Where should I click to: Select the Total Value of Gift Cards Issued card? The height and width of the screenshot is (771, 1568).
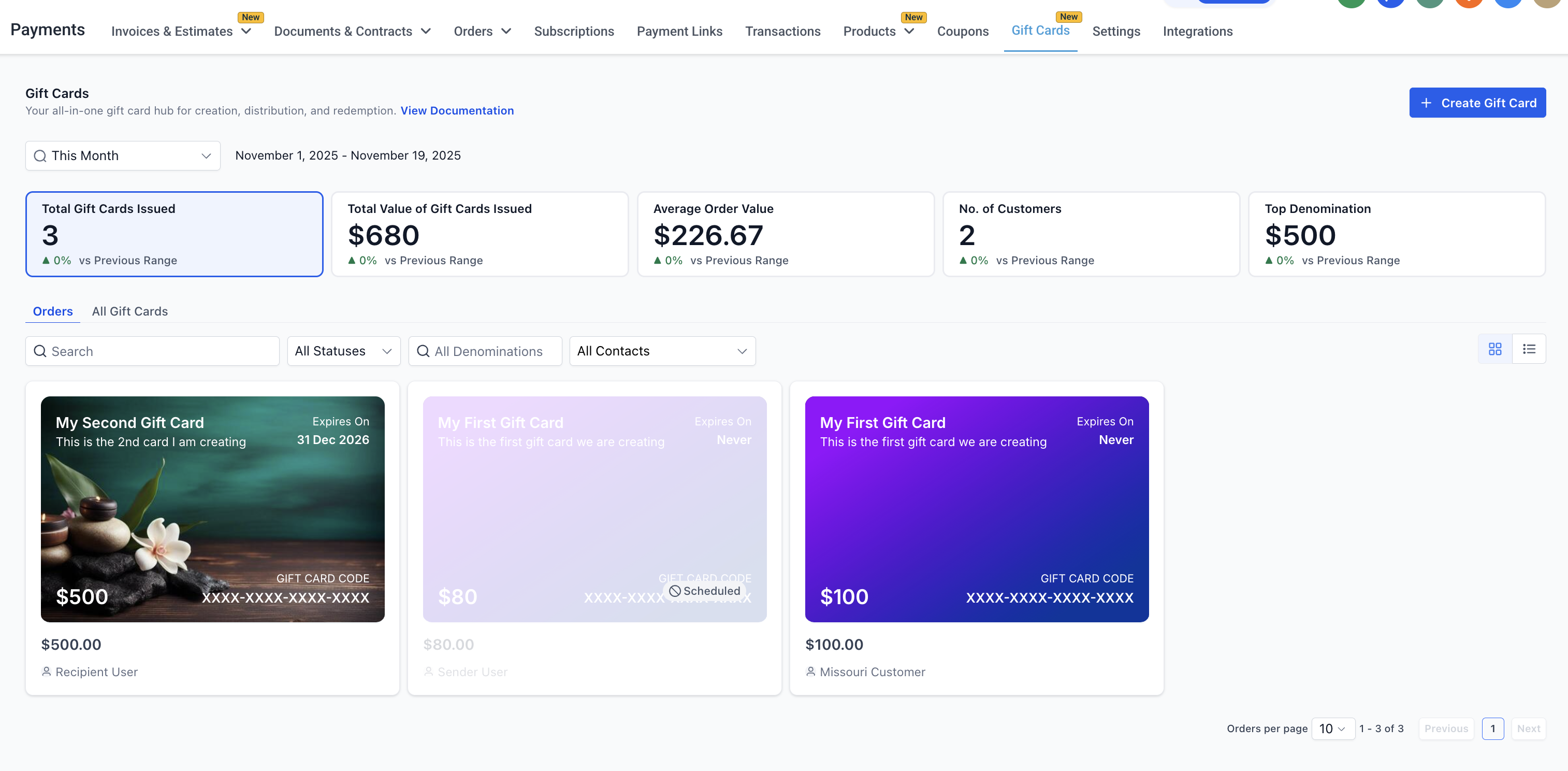480,235
